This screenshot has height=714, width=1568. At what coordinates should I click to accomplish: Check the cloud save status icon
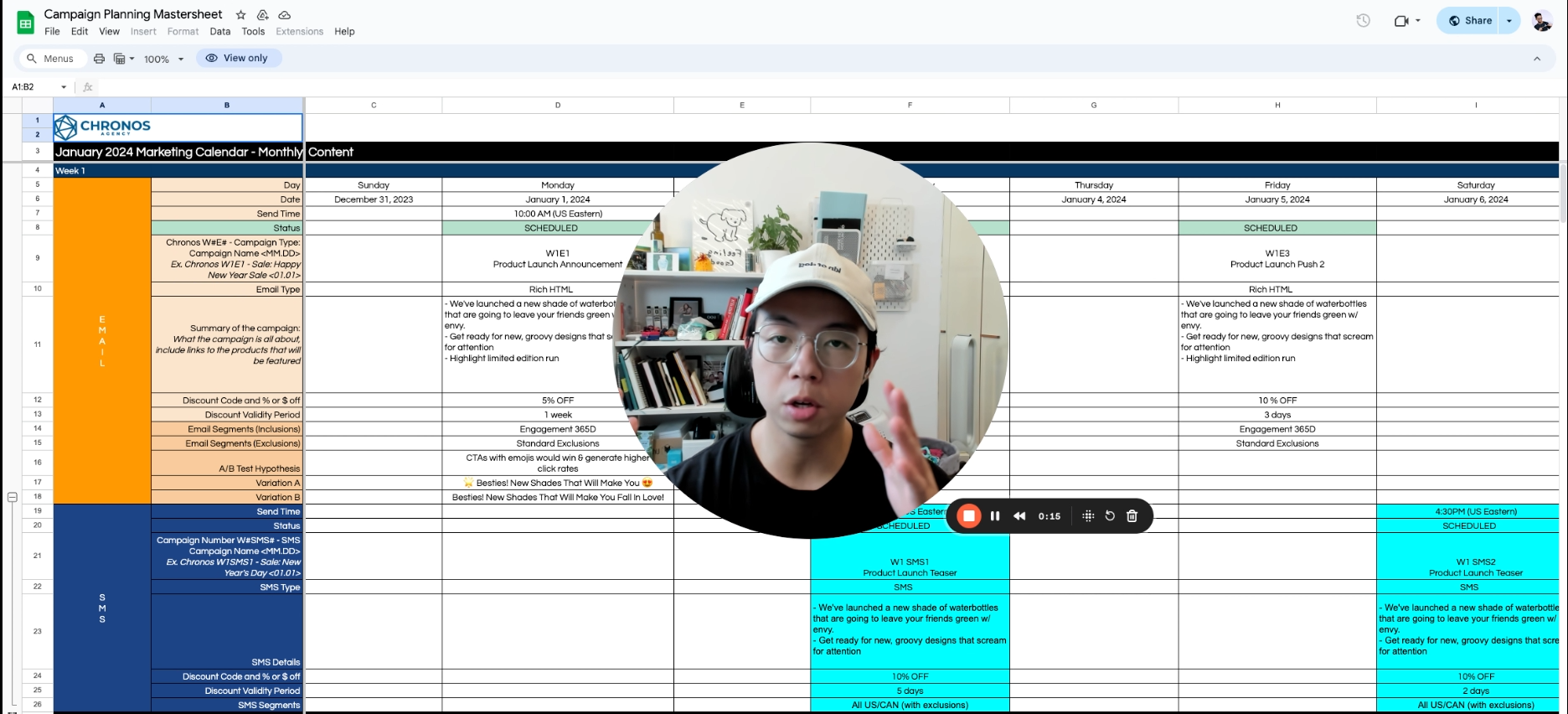point(285,15)
